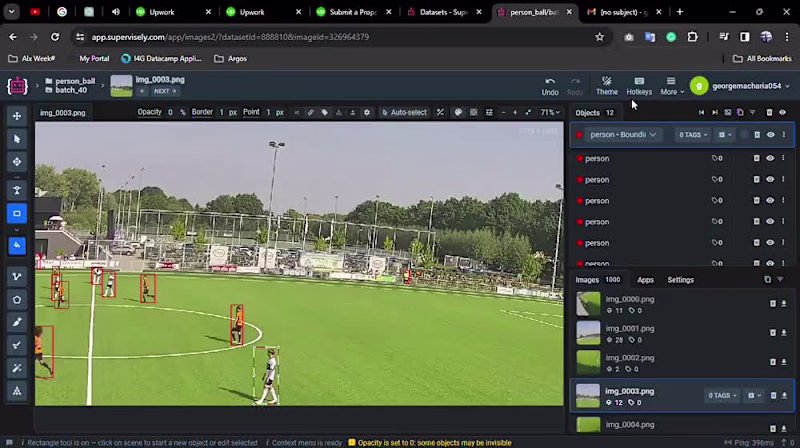Open the Argos bookmarks folder
This screenshot has height=448, width=800.
coord(231,59)
